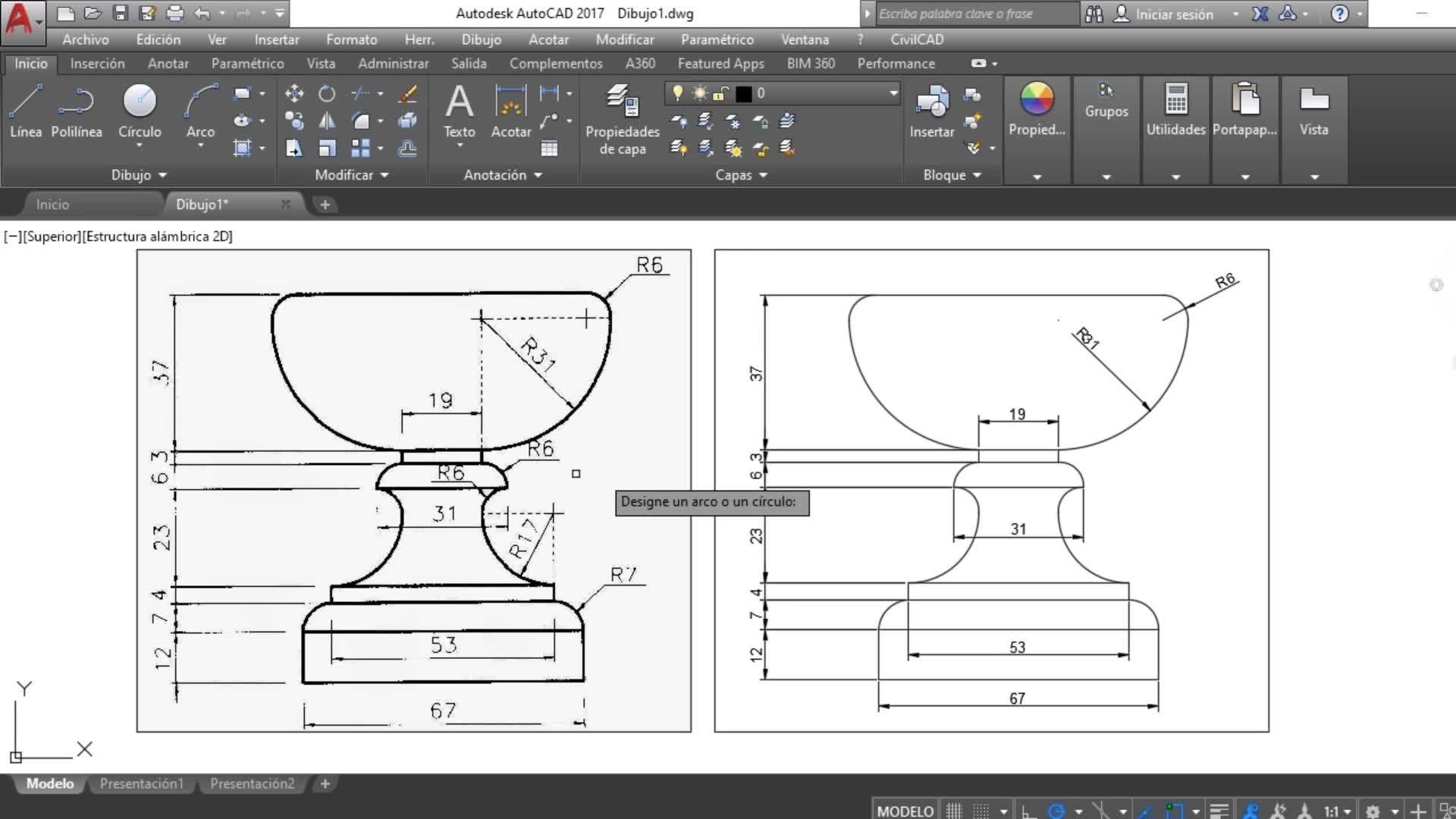
Task: Toggle the layer lock padlock icon
Action: (720, 93)
